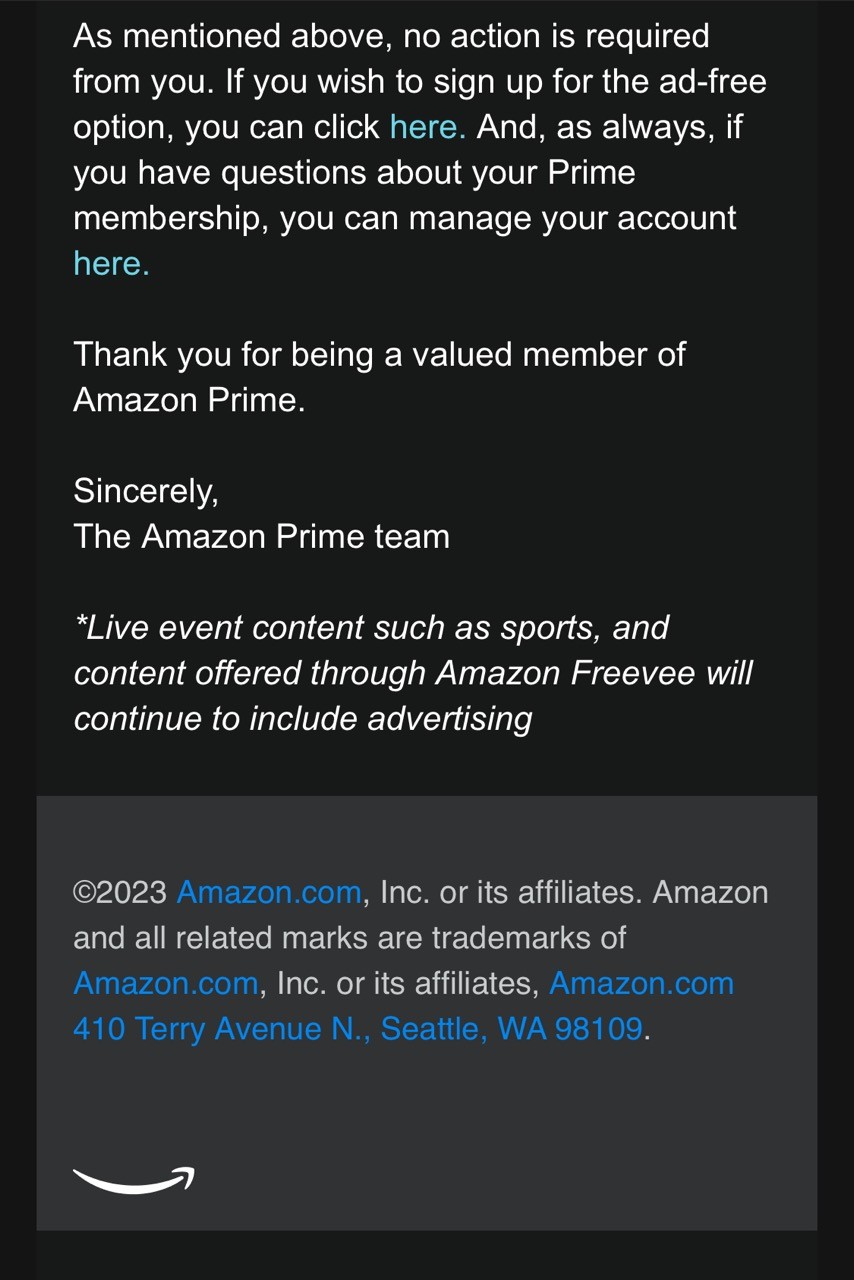Open the Amazon.com link starting the third footer line
Screen dimensions: 854x1280
(x=165, y=983)
